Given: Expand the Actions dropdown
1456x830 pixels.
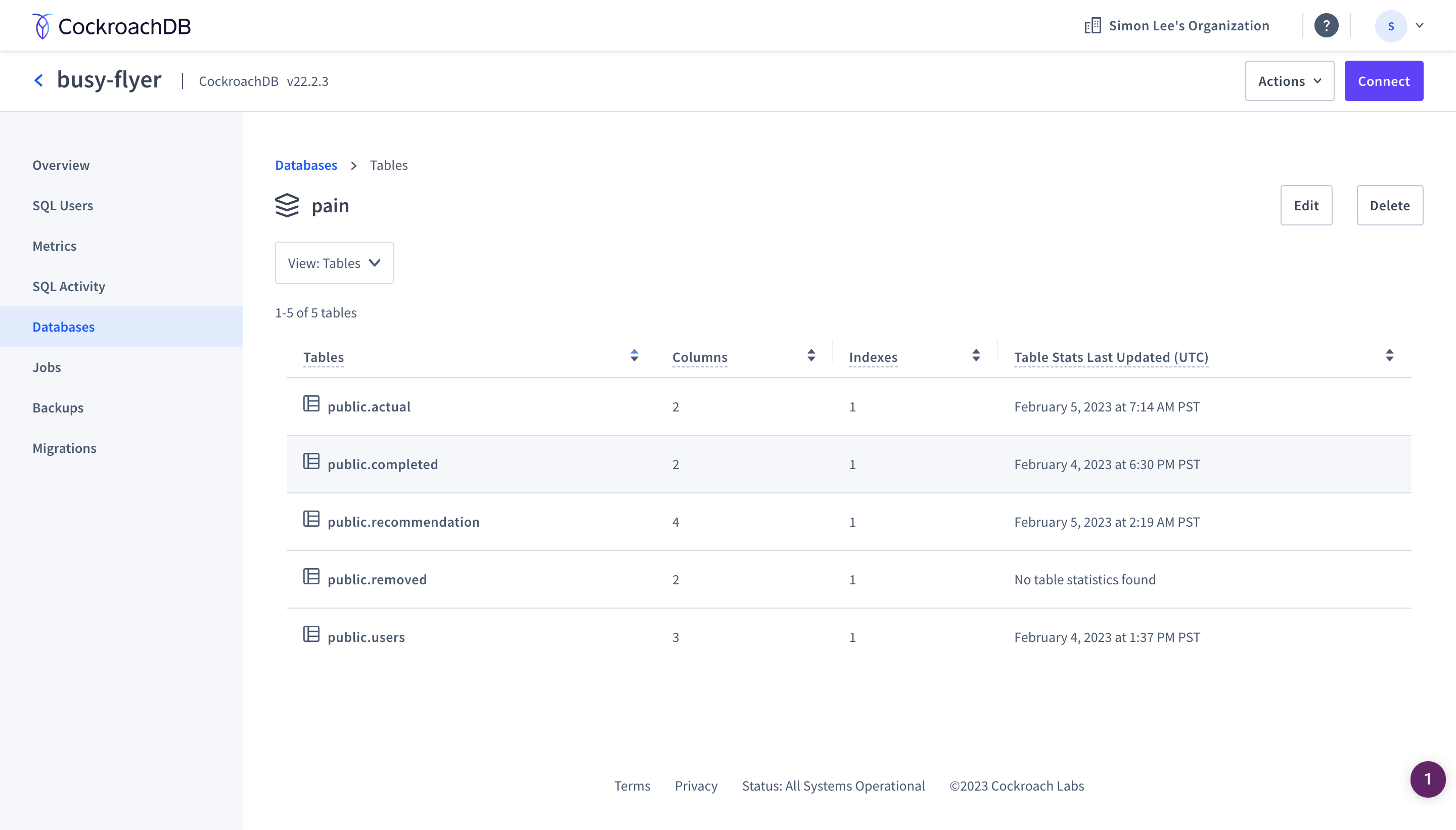Looking at the screenshot, I should point(1289,81).
